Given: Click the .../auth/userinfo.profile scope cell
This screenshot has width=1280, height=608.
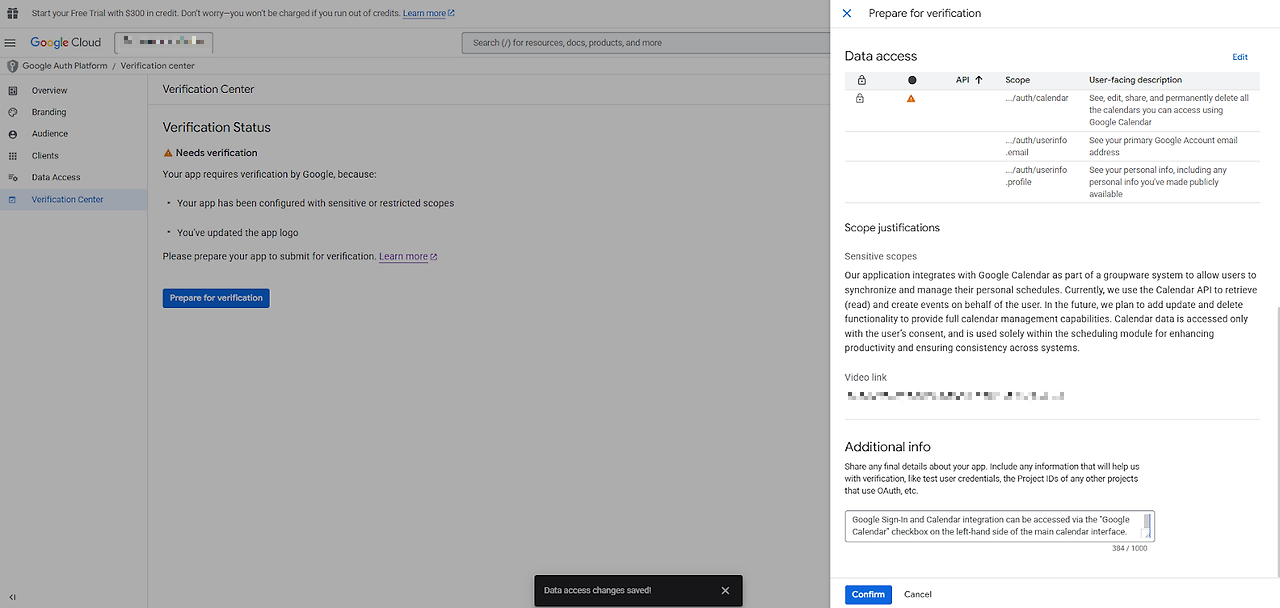Looking at the screenshot, I should pyautogui.click(x=1036, y=176).
